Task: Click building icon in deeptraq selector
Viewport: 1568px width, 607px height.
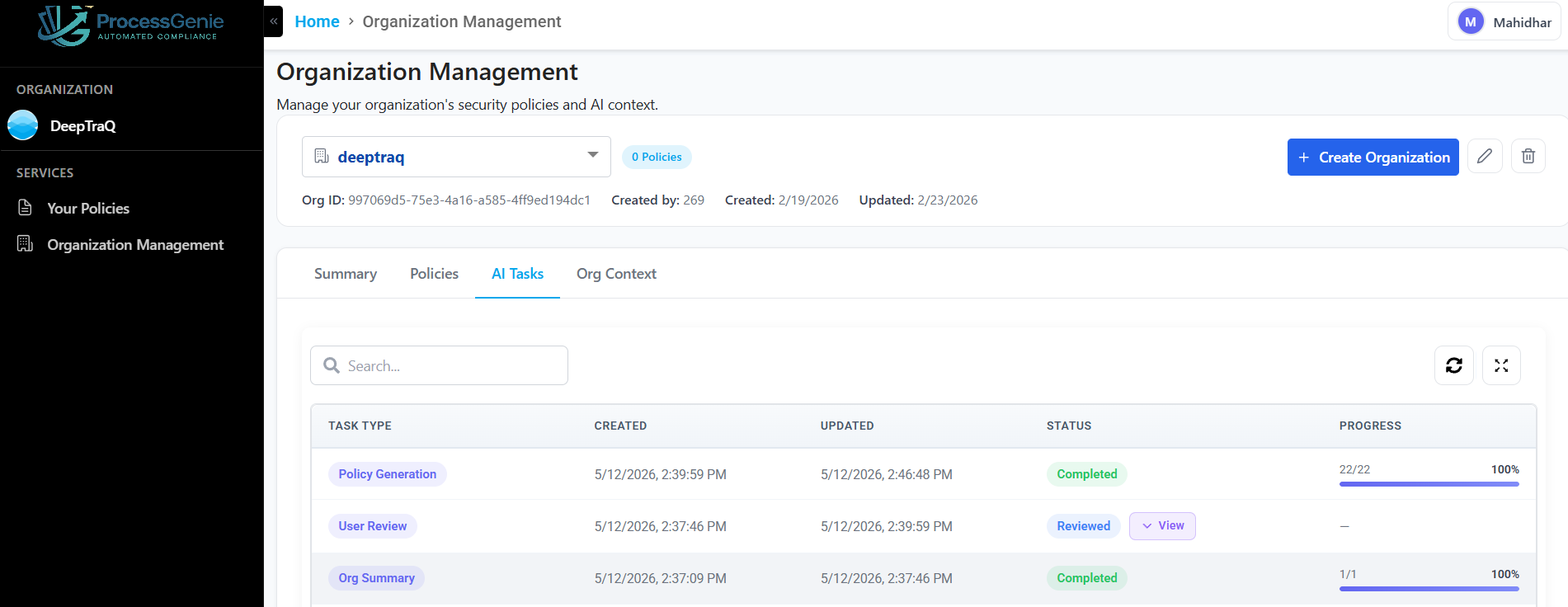Action: (322, 156)
